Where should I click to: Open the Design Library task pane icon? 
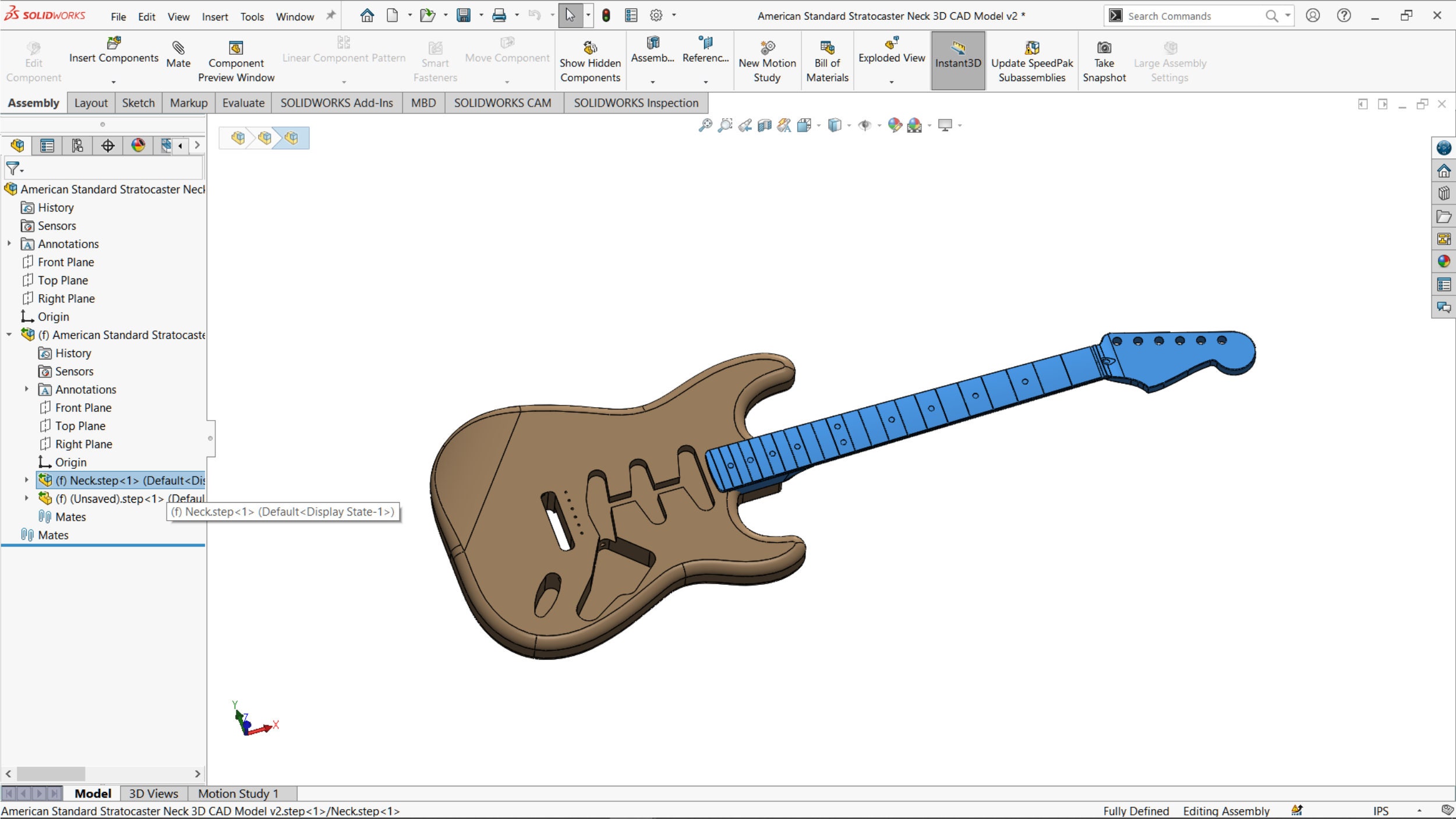pyautogui.click(x=1444, y=193)
